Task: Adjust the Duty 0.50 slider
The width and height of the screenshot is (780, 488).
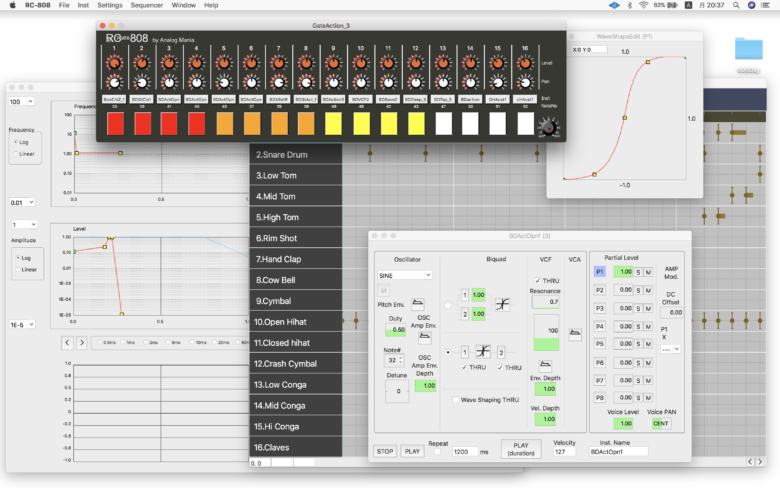Action: 395,329
